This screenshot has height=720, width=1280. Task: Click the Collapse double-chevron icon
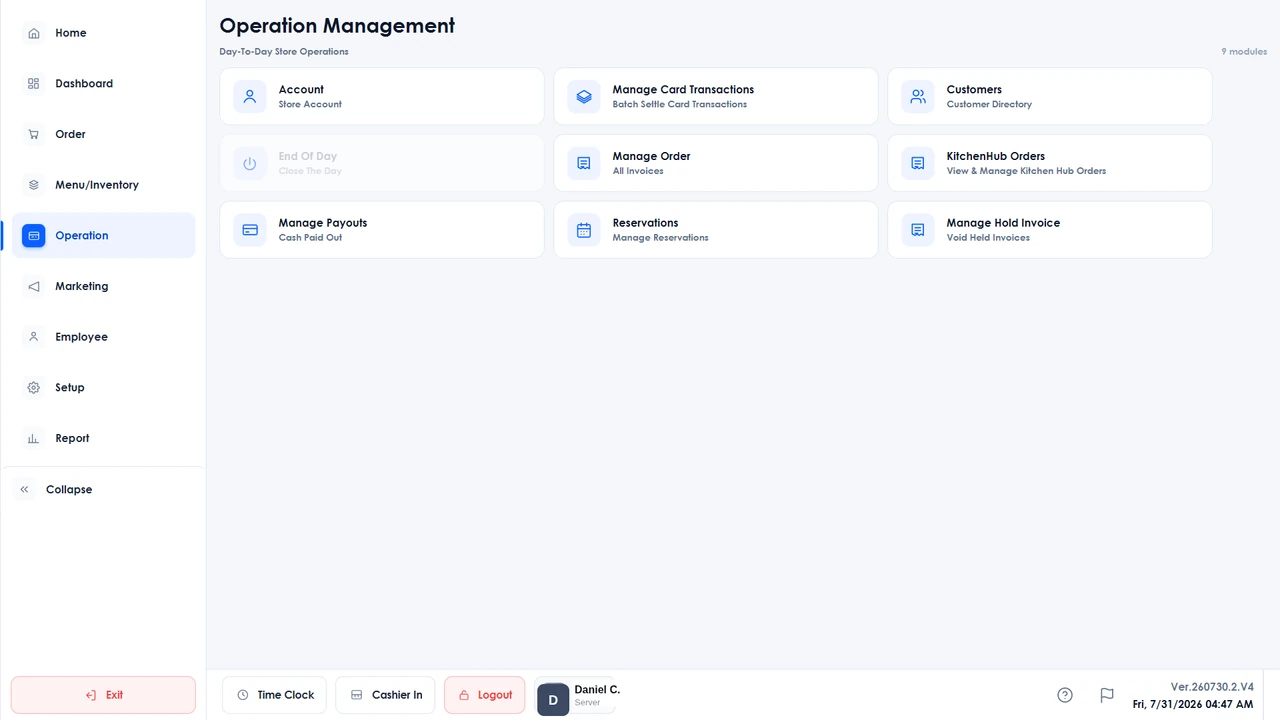(25, 490)
